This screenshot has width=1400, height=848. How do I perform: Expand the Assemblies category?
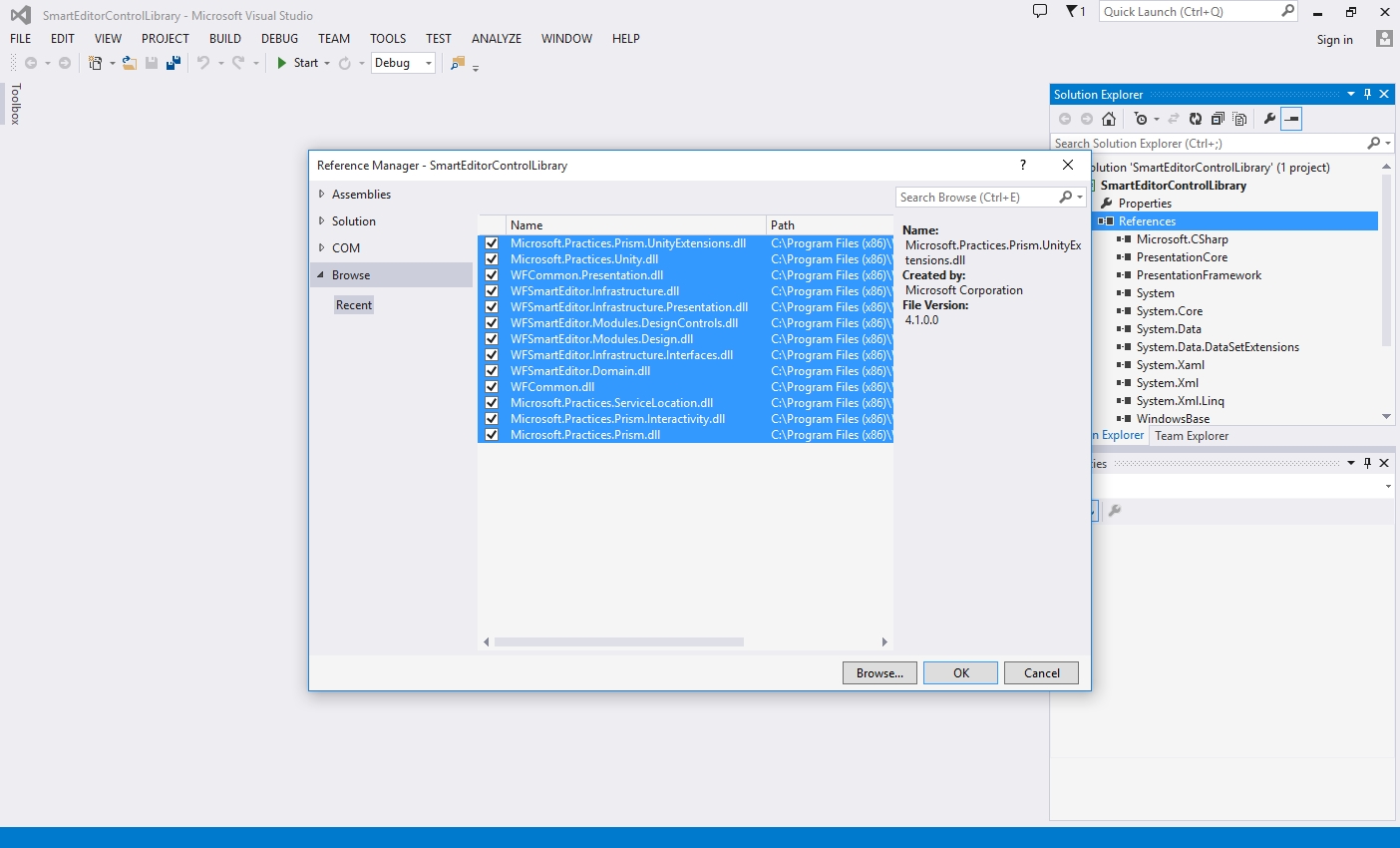pos(322,195)
